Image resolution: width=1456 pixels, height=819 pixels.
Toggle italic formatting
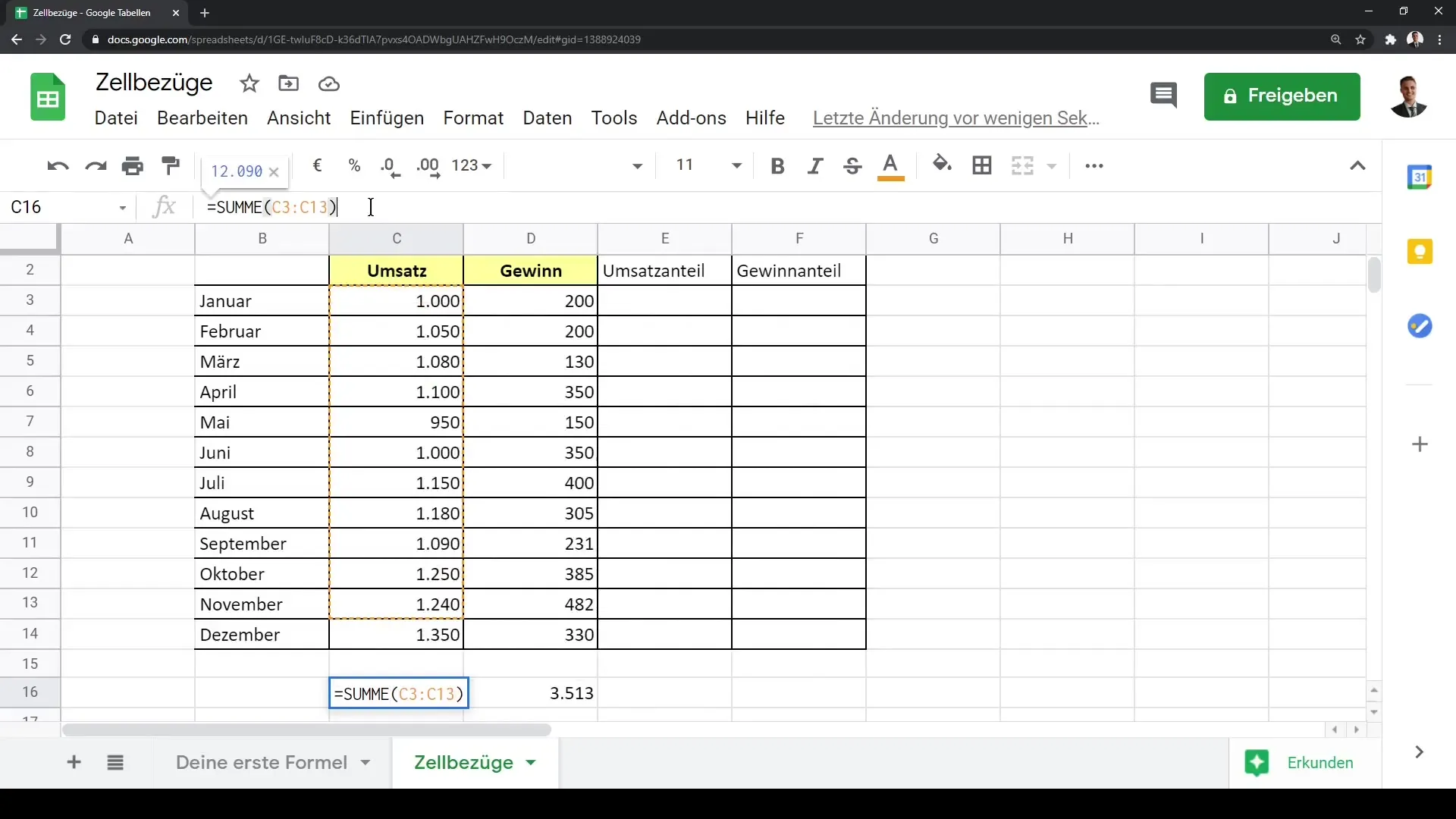tap(815, 166)
